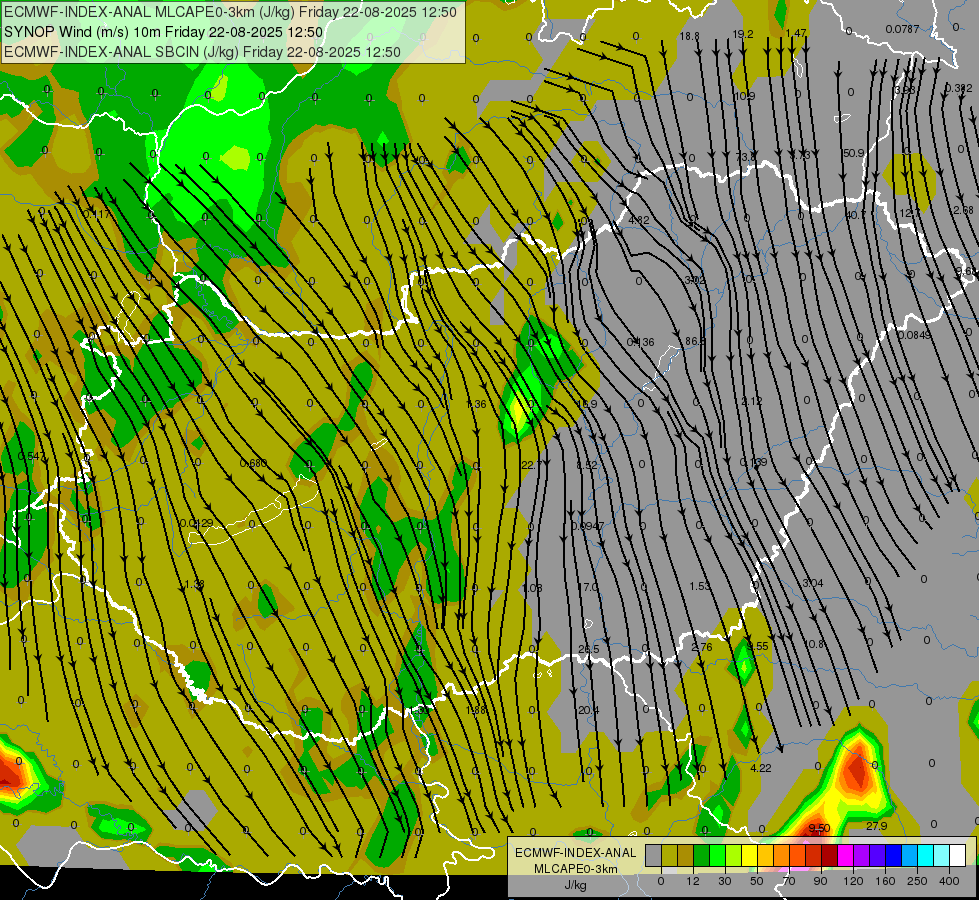Click the legend label MLCAPE0-3km
This screenshot has width=979, height=900.
click(x=576, y=869)
